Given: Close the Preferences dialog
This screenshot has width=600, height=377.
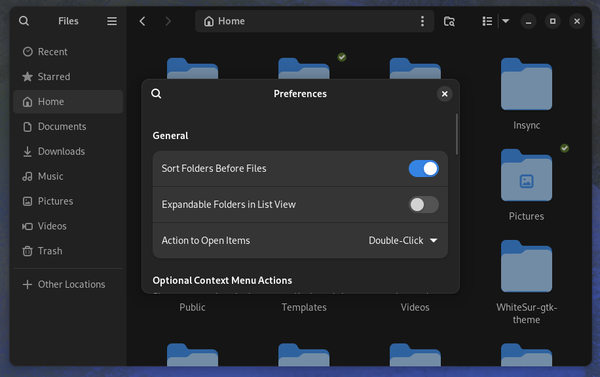Looking at the screenshot, I should click(444, 94).
